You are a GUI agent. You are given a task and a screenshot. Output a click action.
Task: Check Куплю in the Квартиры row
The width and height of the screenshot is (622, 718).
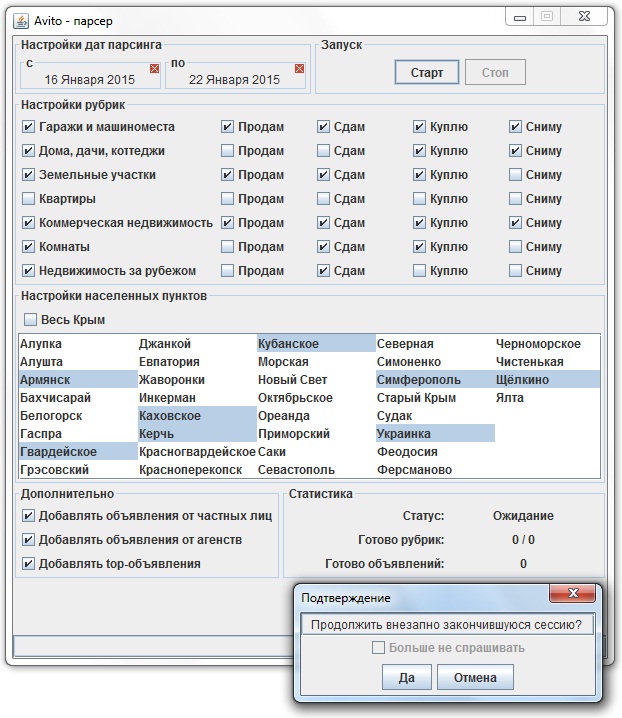click(419, 199)
